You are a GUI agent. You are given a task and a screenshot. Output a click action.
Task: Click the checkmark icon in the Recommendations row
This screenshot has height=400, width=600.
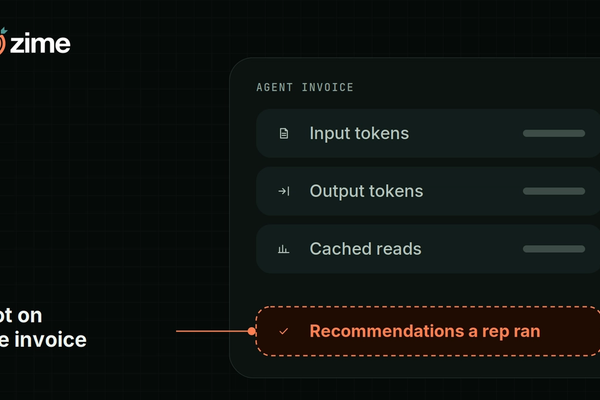point(284,331)
